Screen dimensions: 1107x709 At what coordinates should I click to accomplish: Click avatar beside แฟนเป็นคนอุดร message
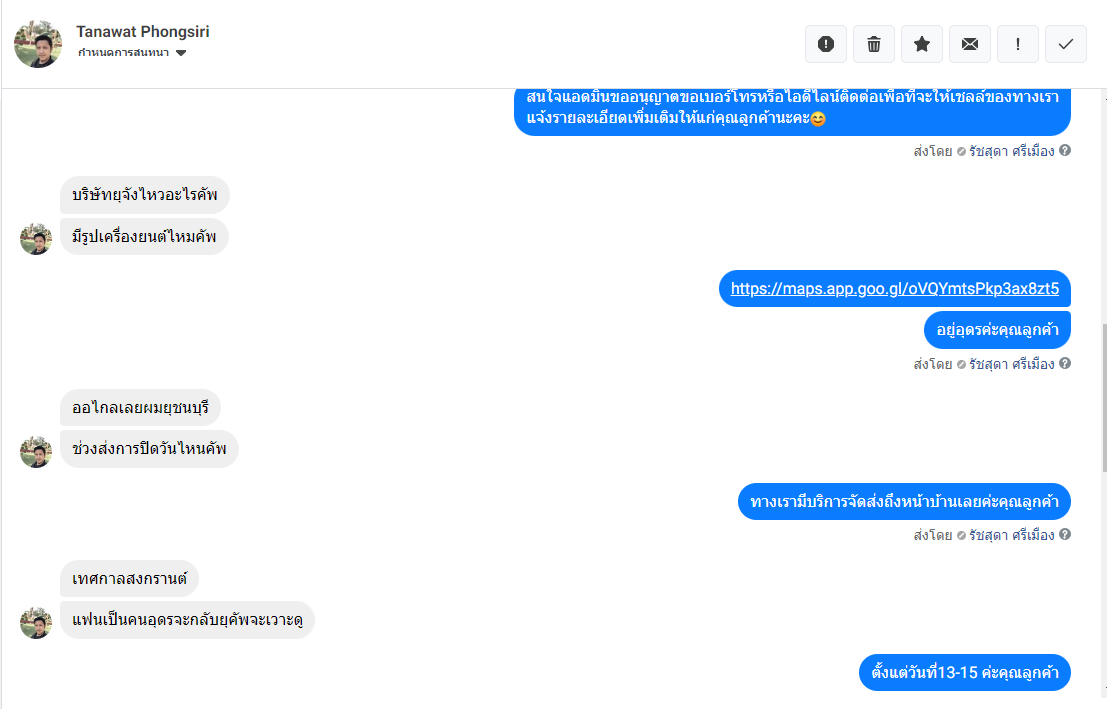click(x=36, y=623)
